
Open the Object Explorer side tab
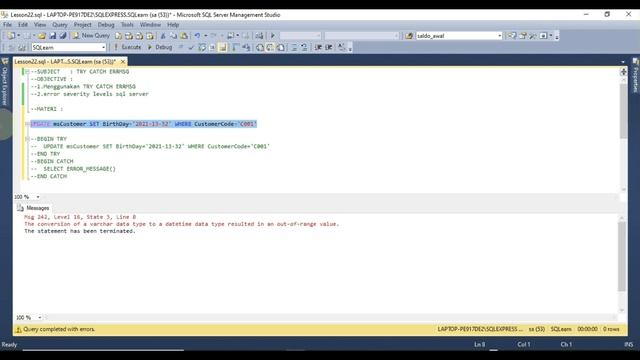pos(5,82)
